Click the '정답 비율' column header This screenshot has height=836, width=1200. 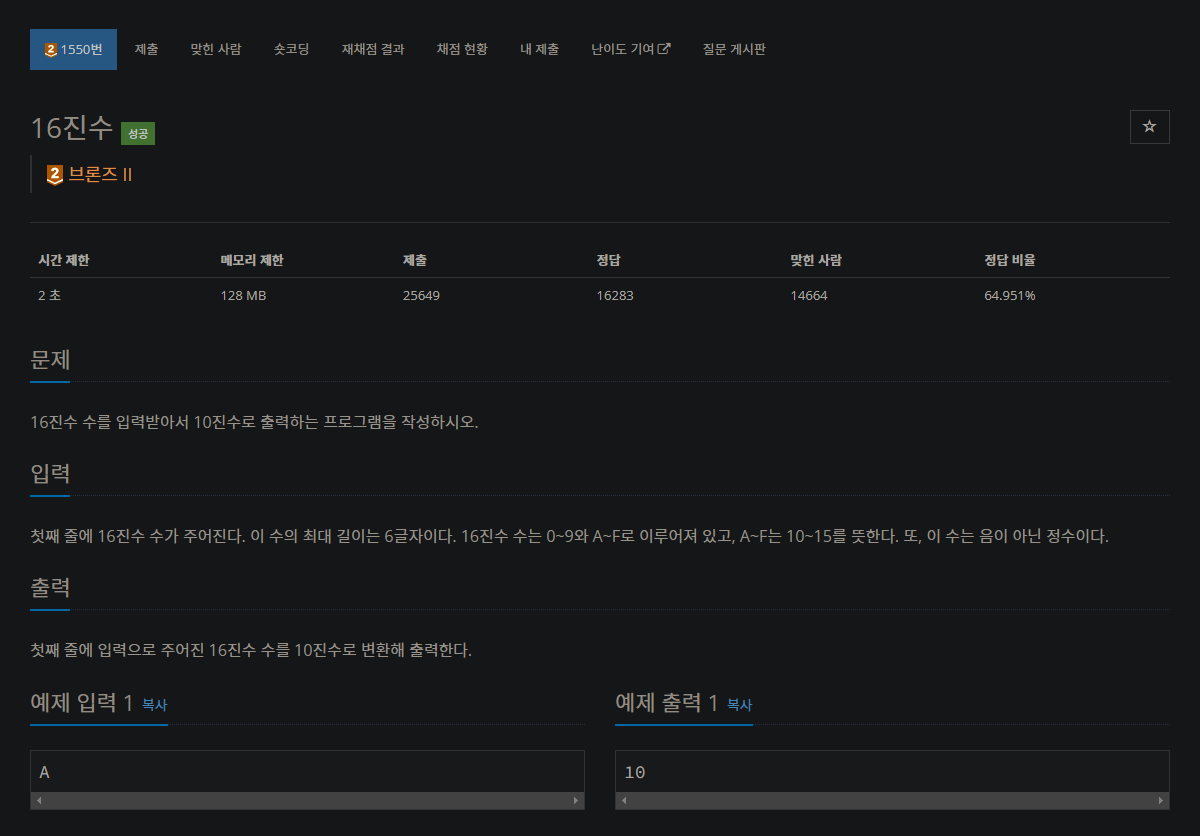[x=1010, y=260]
